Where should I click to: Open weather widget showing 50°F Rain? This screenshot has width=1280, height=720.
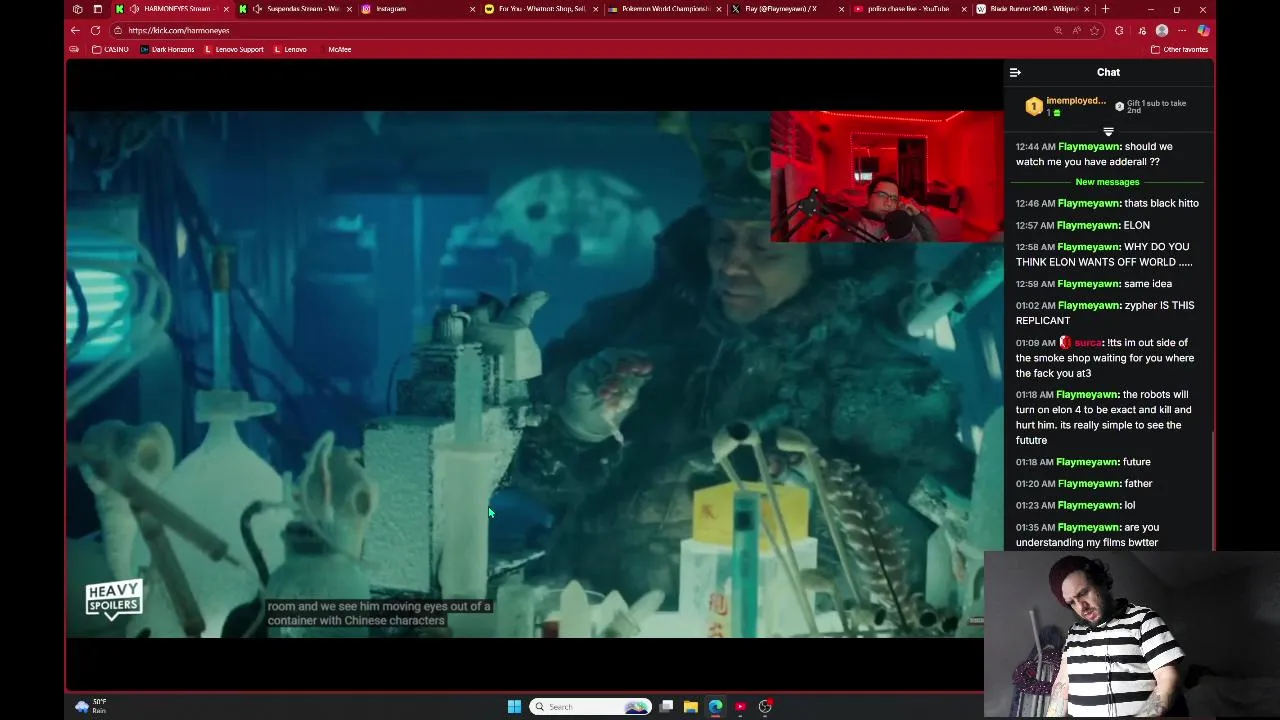(90, 706)
